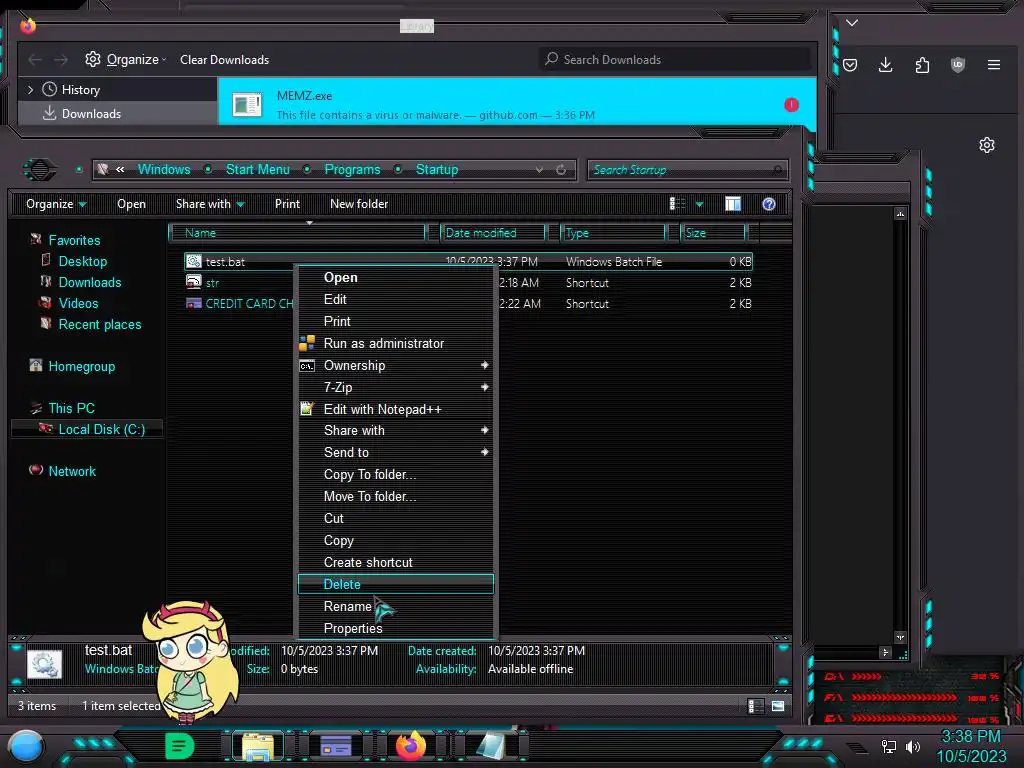The width and height of the screenshot is (1024, 768).
Task: Sort by Size column header
Action: (714, 233)
